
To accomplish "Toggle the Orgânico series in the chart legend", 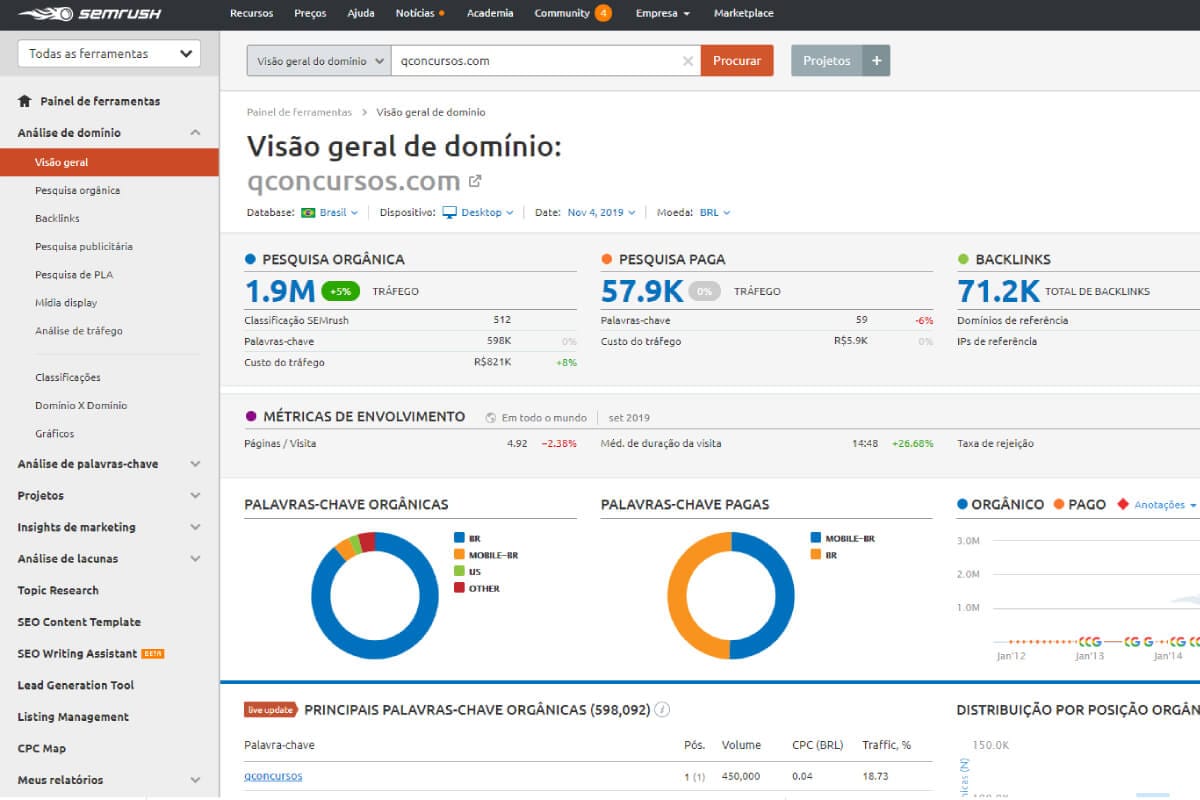I will (x=1000, y=505).
